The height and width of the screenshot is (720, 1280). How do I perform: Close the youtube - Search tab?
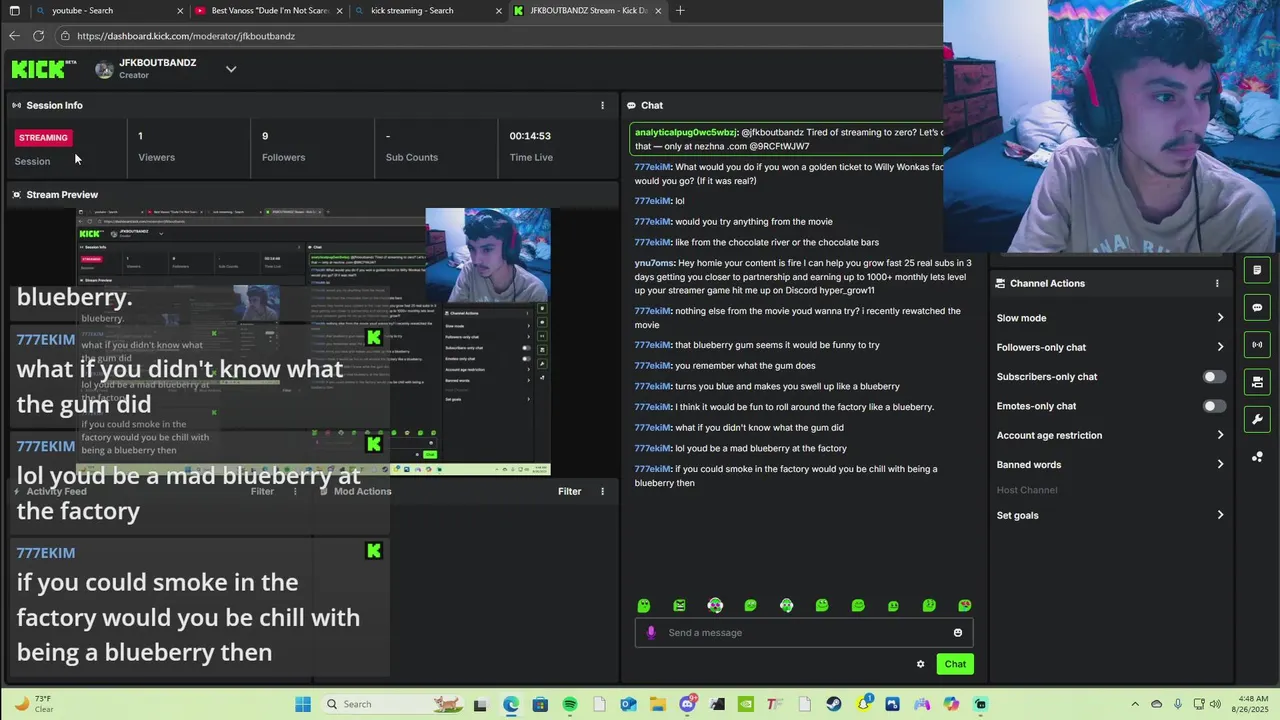coord(180,11)
